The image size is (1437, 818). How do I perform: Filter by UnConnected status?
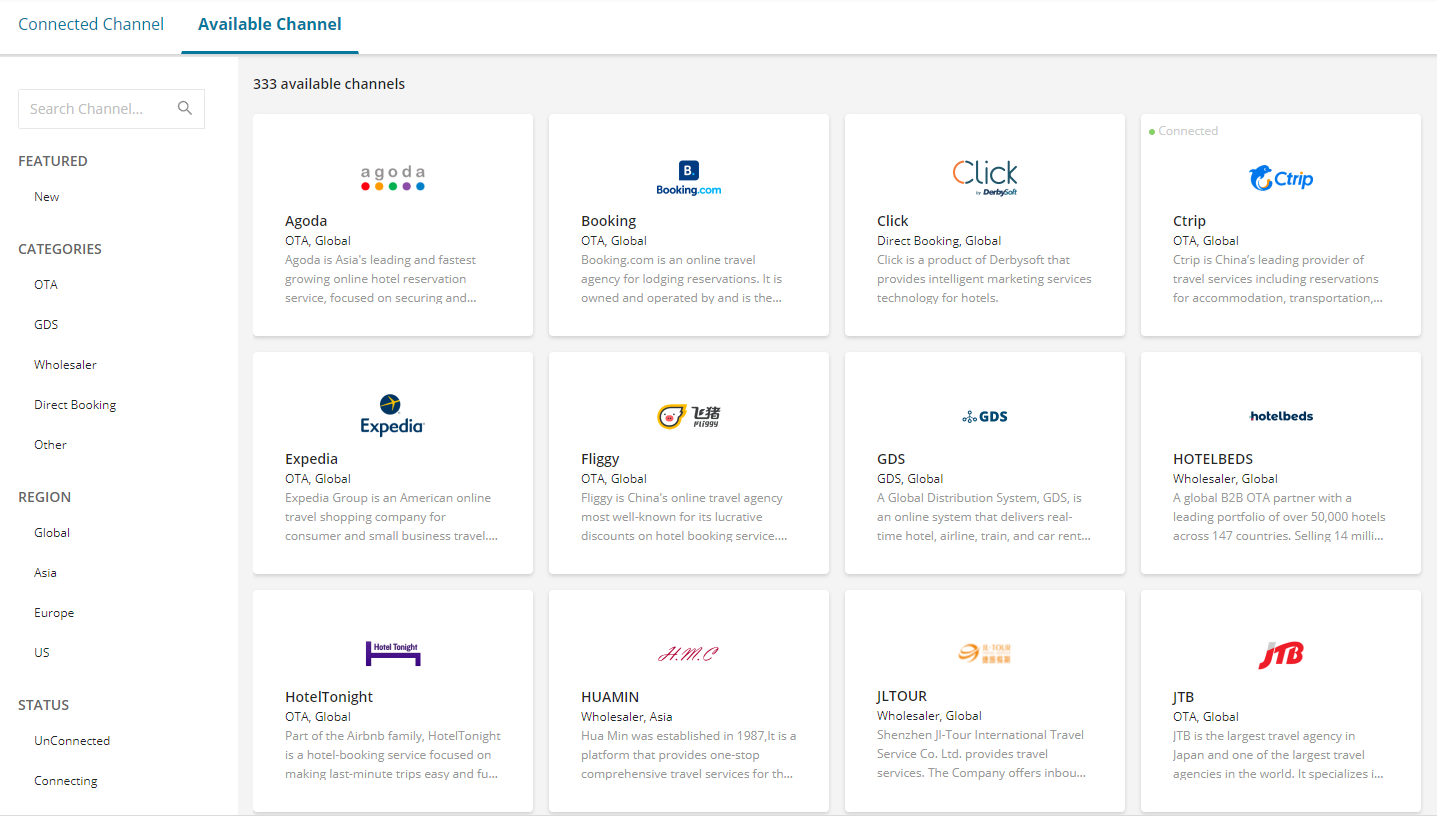coord(72,741)
